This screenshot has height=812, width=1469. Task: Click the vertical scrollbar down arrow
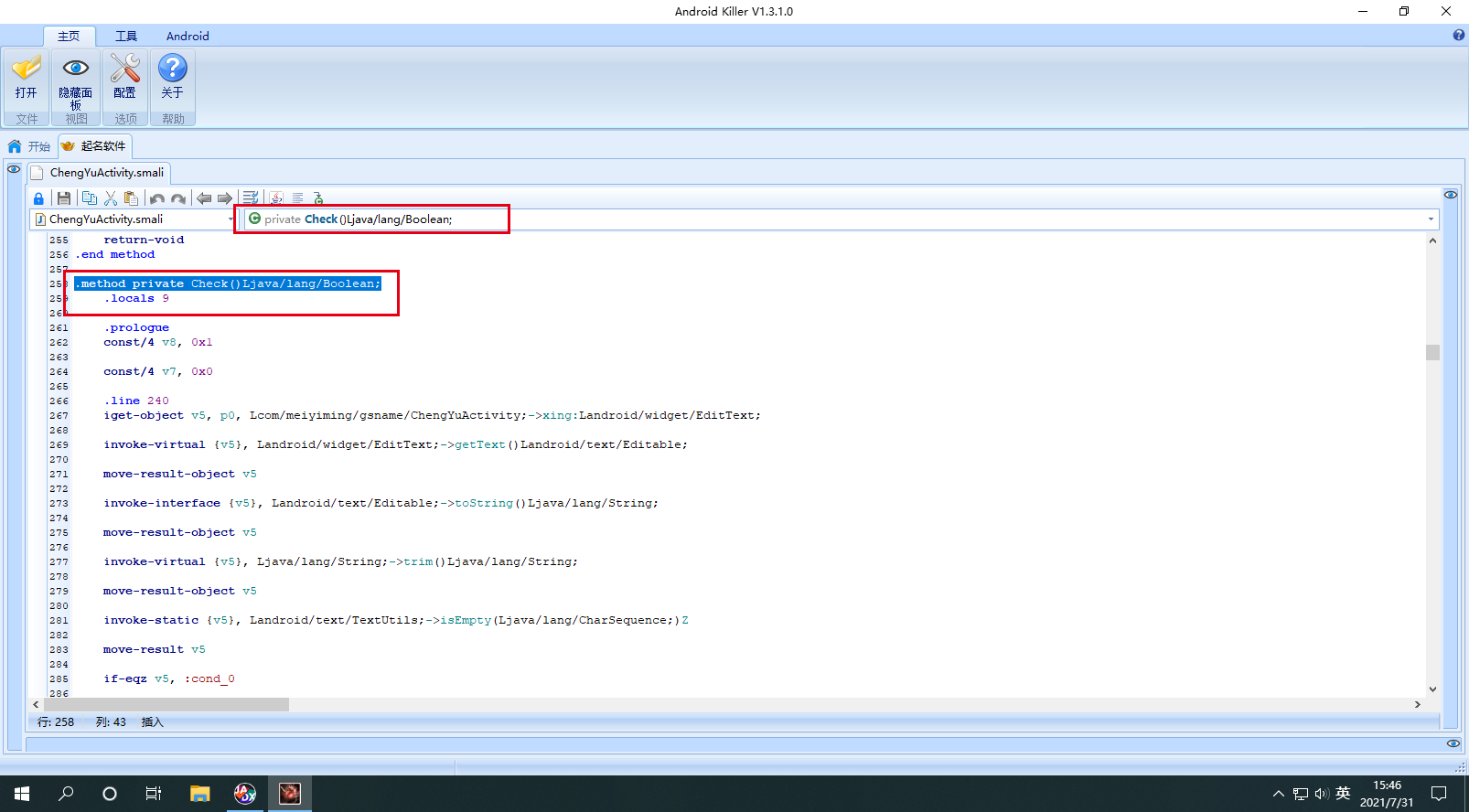coord(1432,689)
